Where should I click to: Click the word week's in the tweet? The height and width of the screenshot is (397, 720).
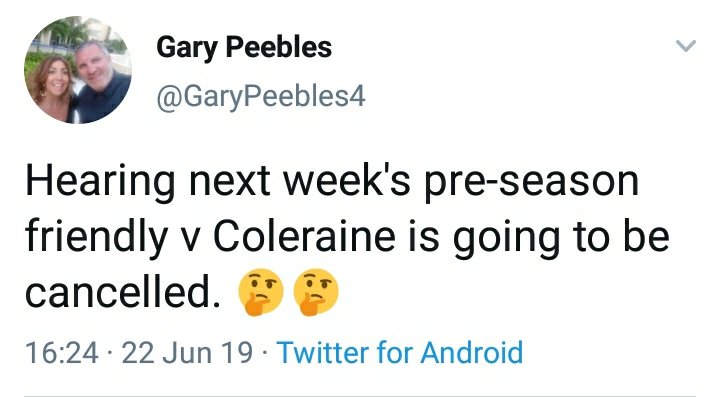point(346,181)
